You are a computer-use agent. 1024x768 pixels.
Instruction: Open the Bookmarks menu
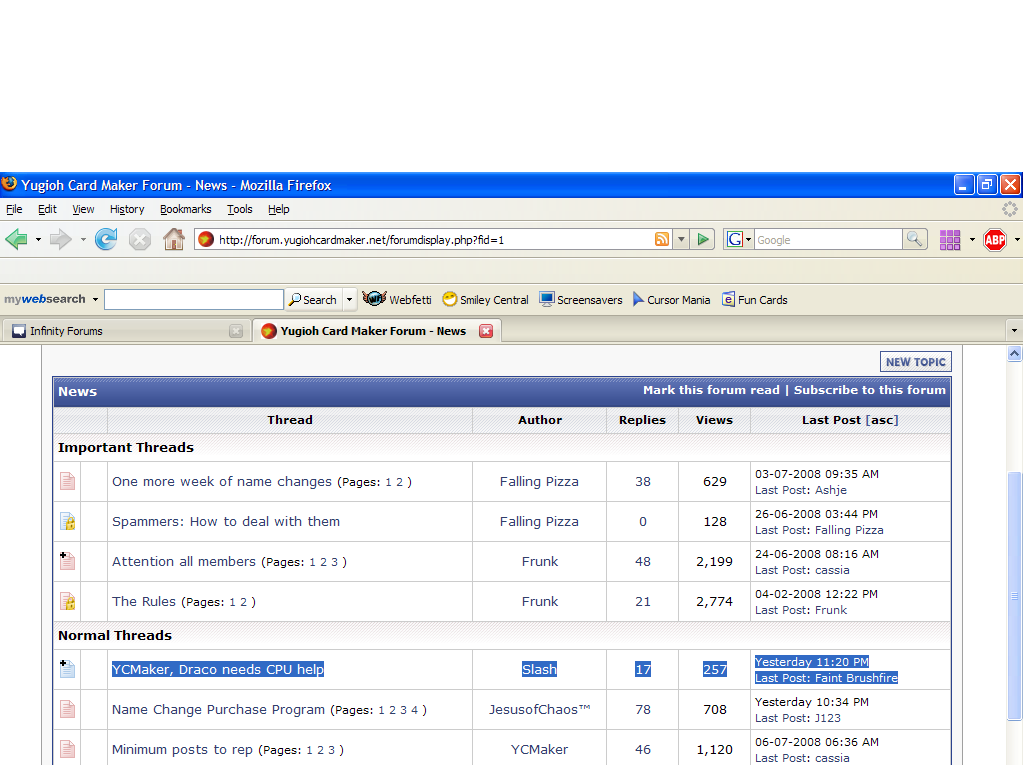coord(185,209)
